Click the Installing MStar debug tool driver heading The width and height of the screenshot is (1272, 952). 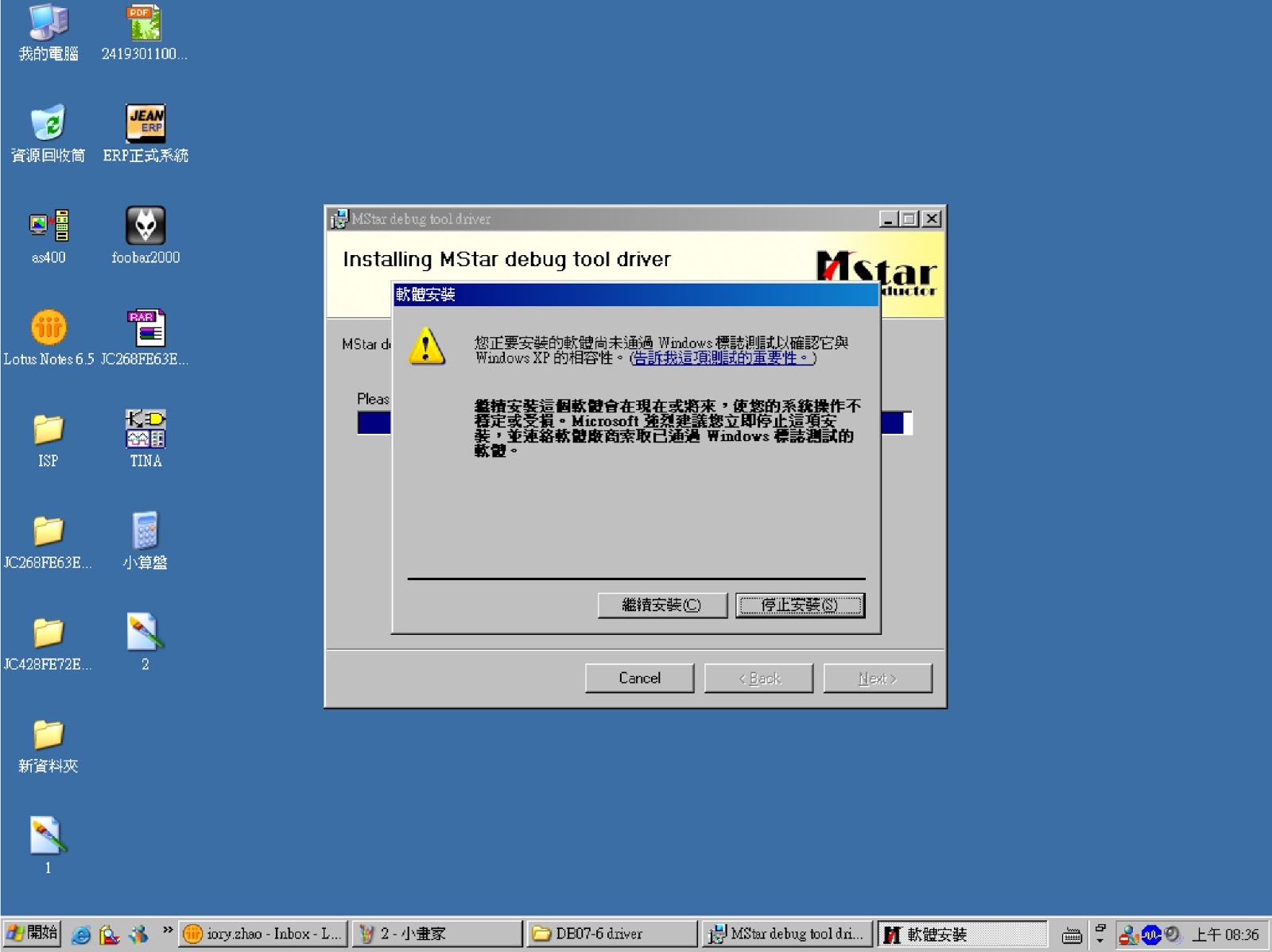(506, 260)
